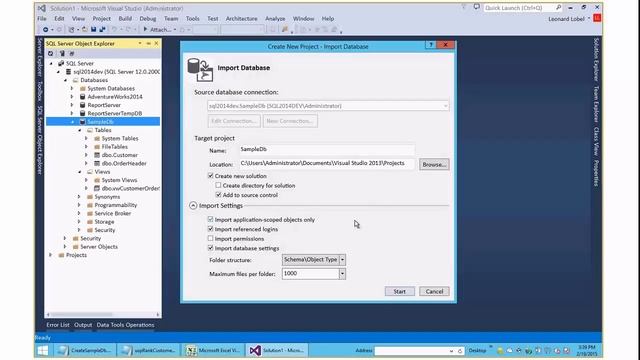Toggle Import application-scoped objects only checkbox
This screenshot has width=640, height=360.
[211, 219]
